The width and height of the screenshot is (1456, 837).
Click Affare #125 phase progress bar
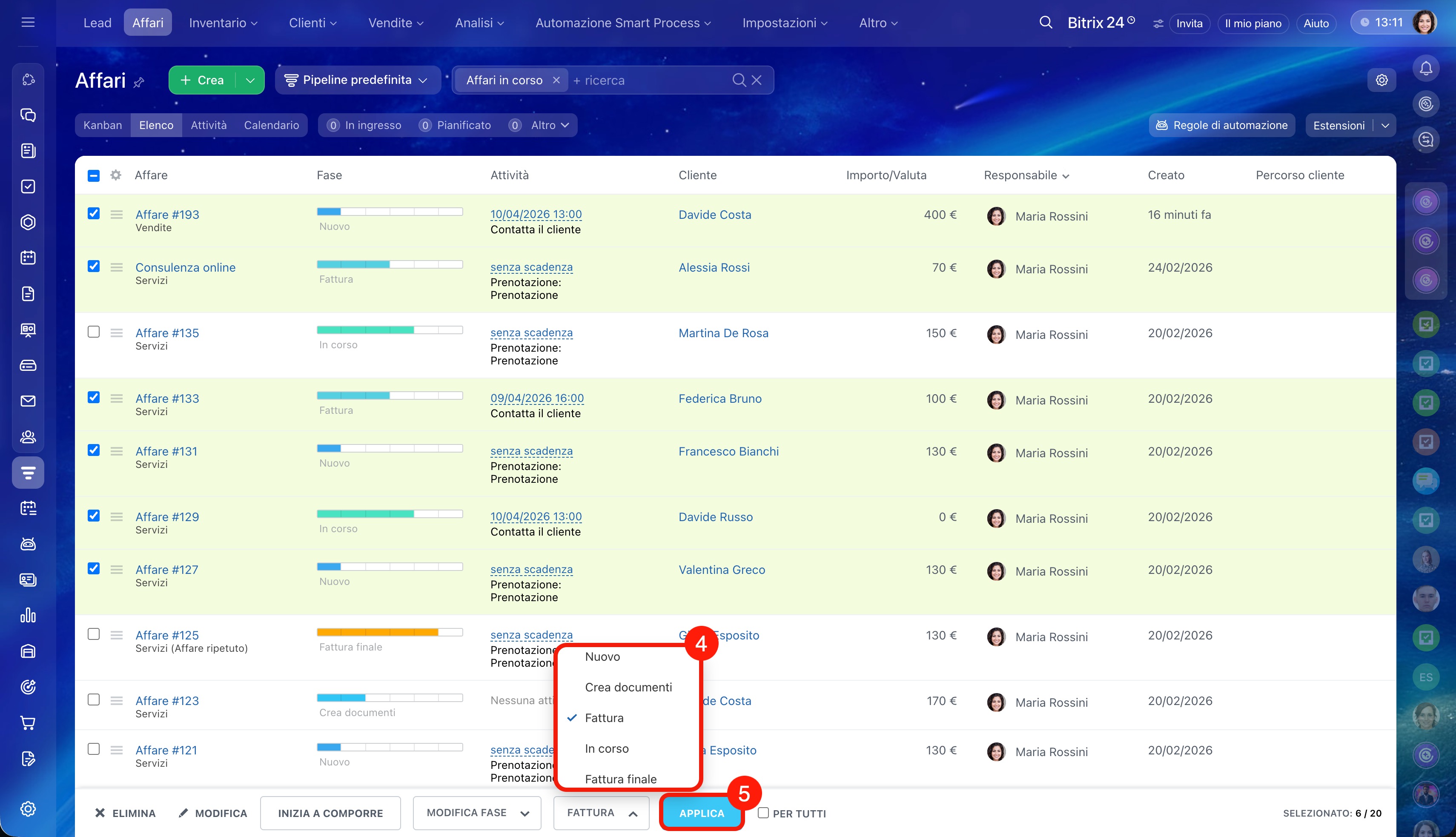(389, 632)
